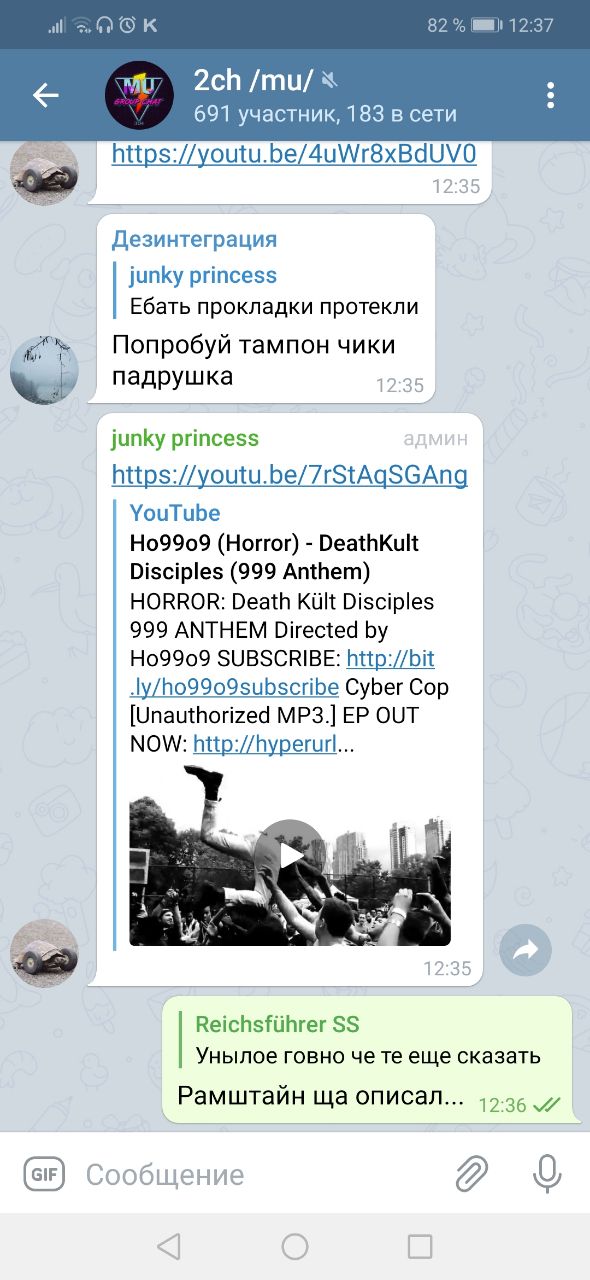The height and width of the screenshot is (1280, 590).
Task: Open the Дезинтеграция sender name
Action: 194,240
